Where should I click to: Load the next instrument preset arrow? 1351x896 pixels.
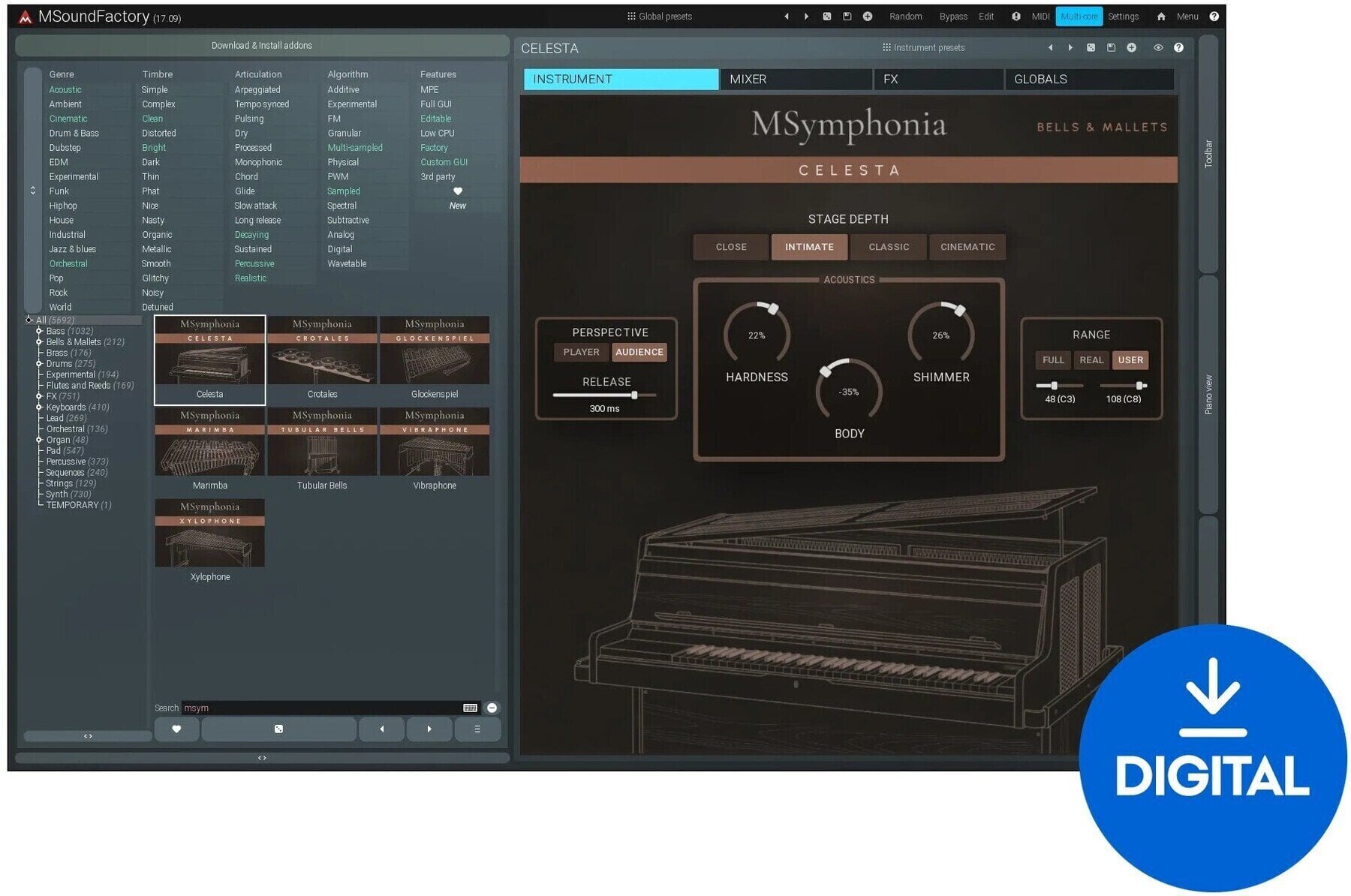(x=1070, y=48)
